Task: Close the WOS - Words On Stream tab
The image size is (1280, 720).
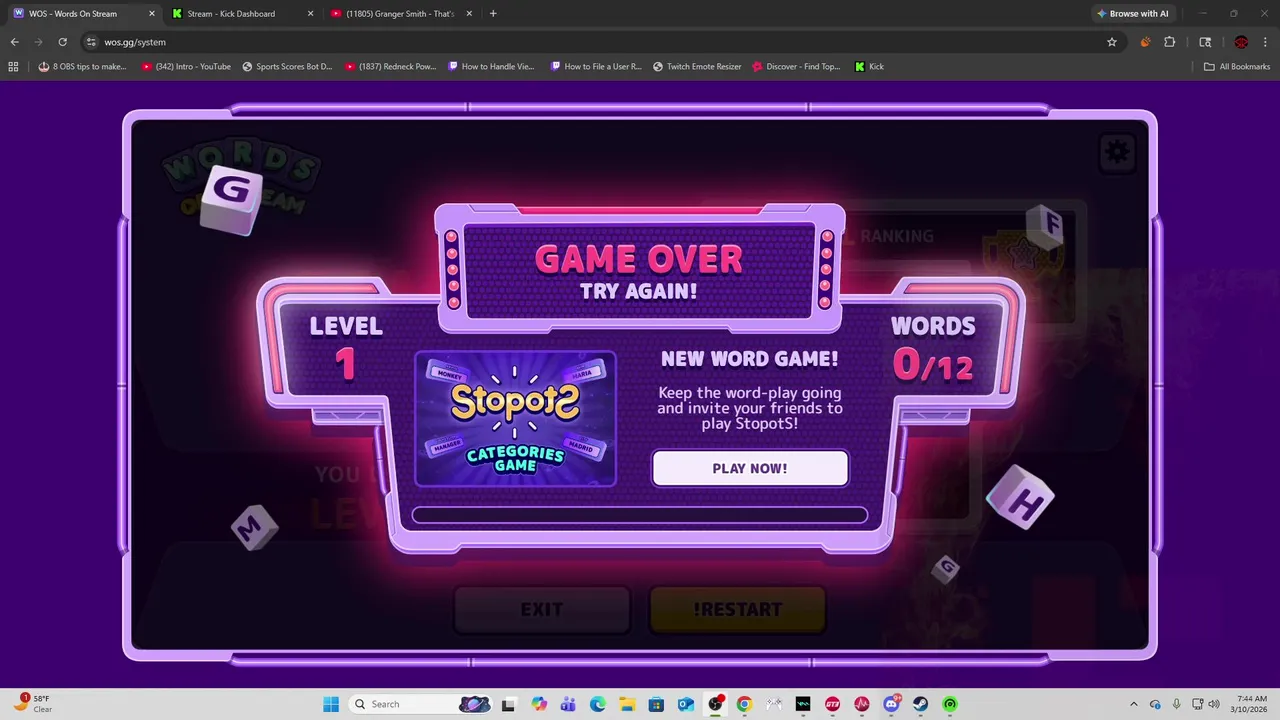Action: coord(152,14)
